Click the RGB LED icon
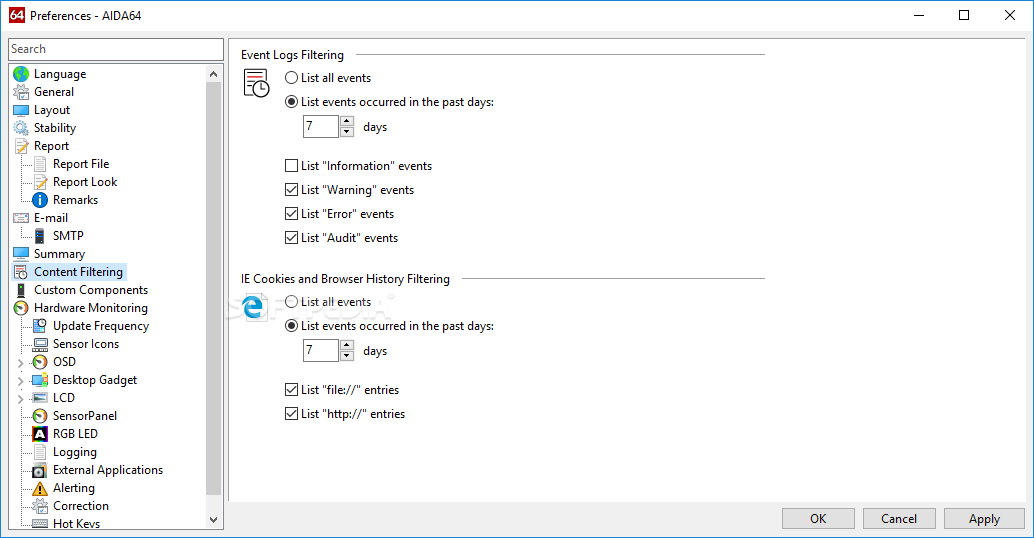The height and width of the screenshot is (538, 1034). pos(40,434)
